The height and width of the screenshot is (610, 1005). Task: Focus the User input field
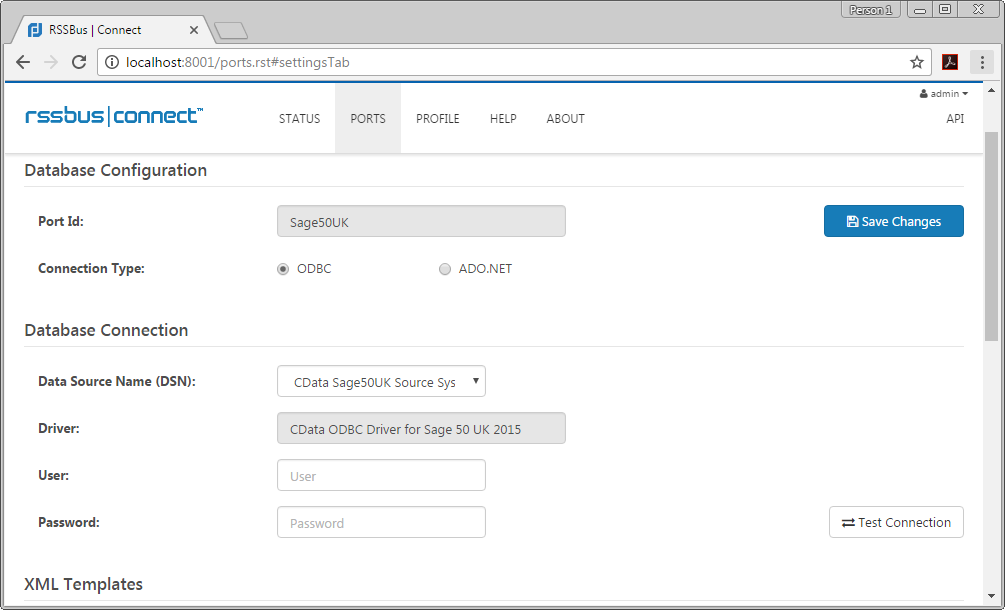[381, 475]
